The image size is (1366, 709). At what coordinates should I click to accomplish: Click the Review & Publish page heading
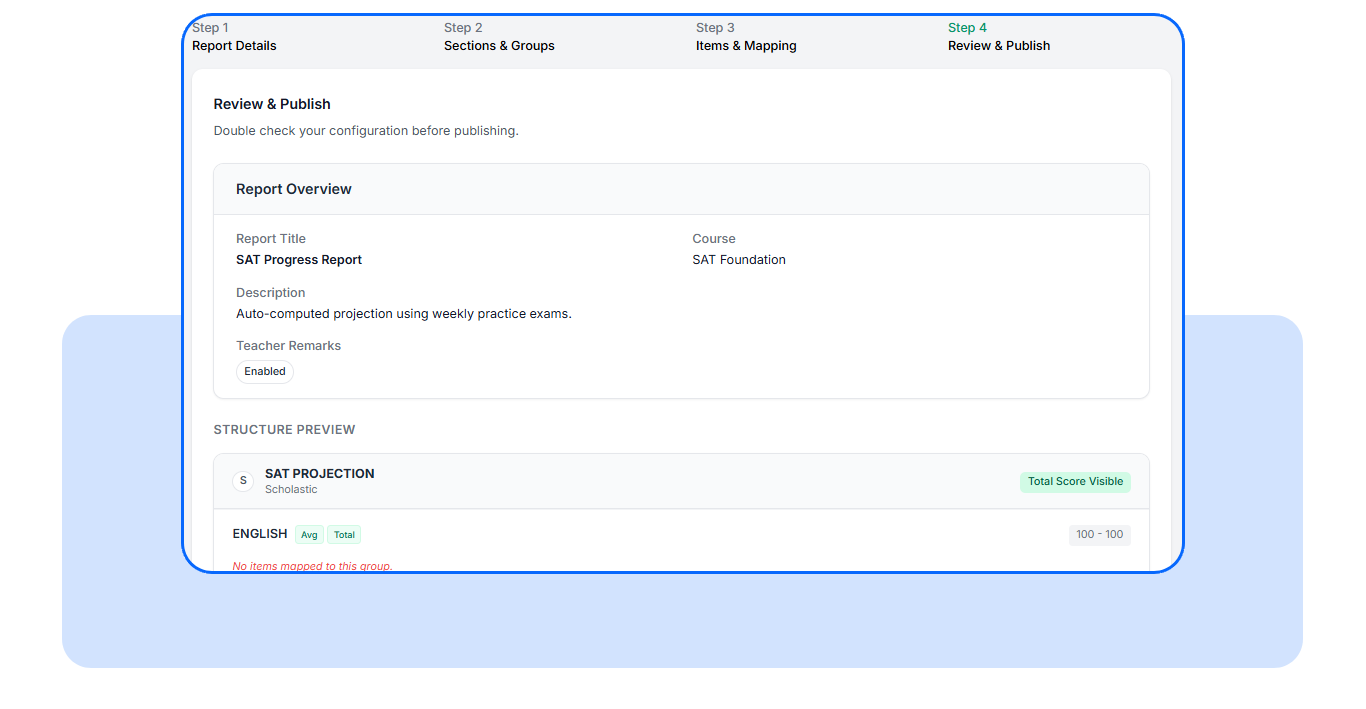coord(272,104)
